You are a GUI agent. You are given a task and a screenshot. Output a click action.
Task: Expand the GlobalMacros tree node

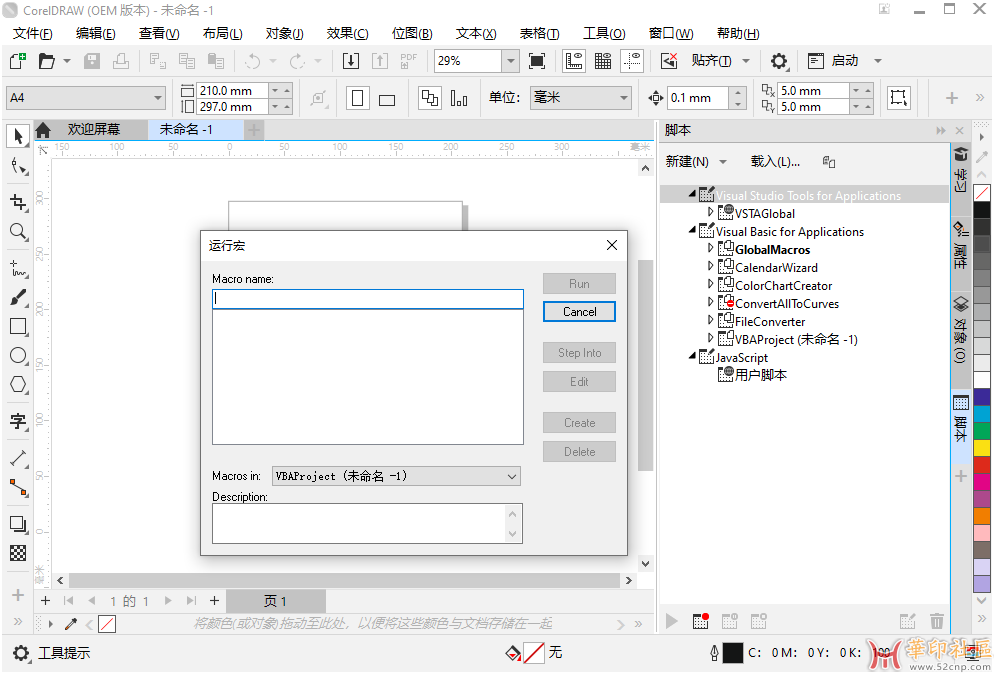710,248
